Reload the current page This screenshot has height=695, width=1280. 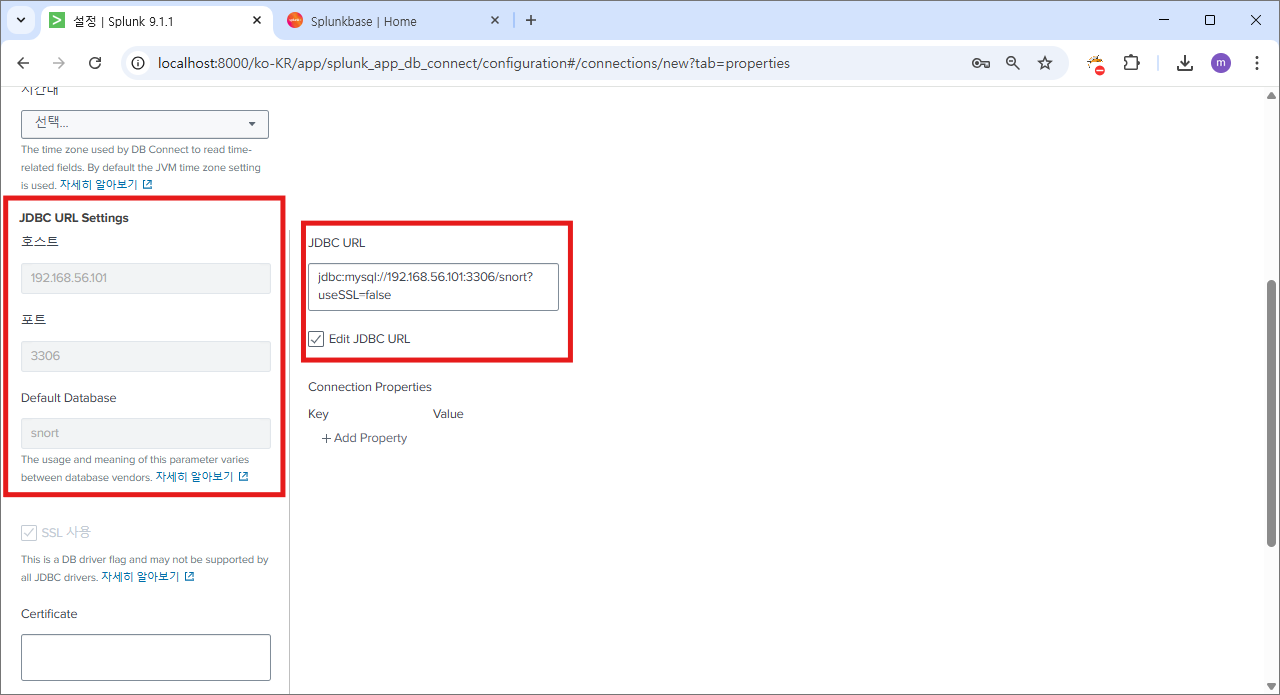point(95,63)
